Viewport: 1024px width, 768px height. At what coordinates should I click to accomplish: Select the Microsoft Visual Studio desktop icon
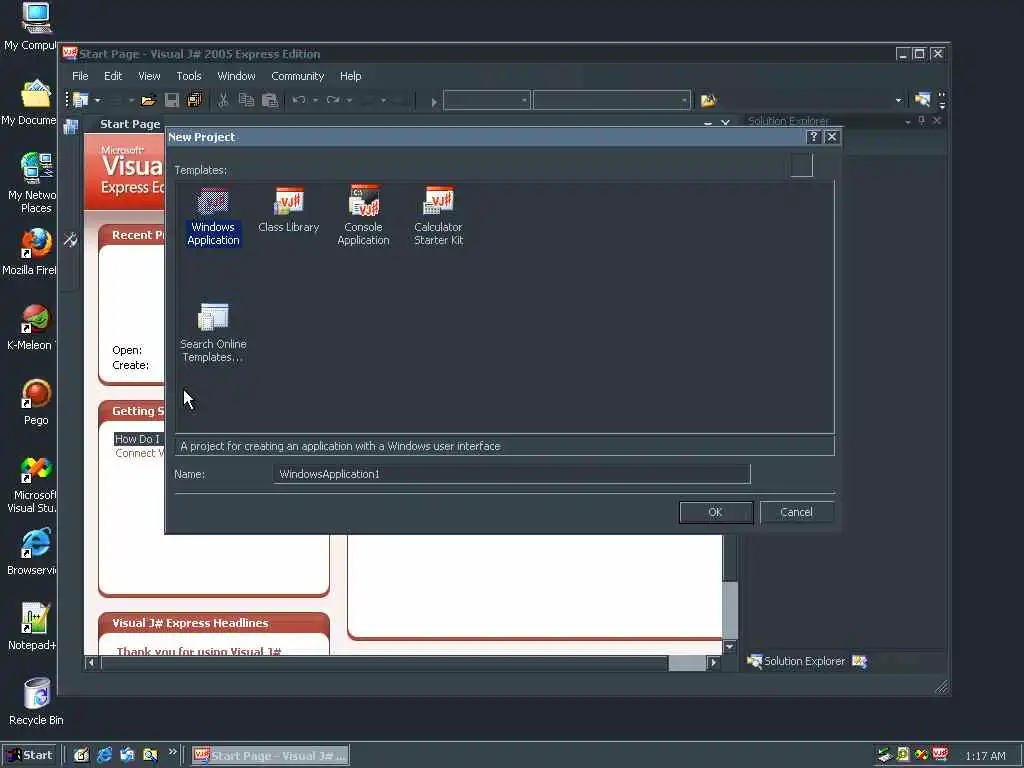pyautogui.click(x=33, y=485)
